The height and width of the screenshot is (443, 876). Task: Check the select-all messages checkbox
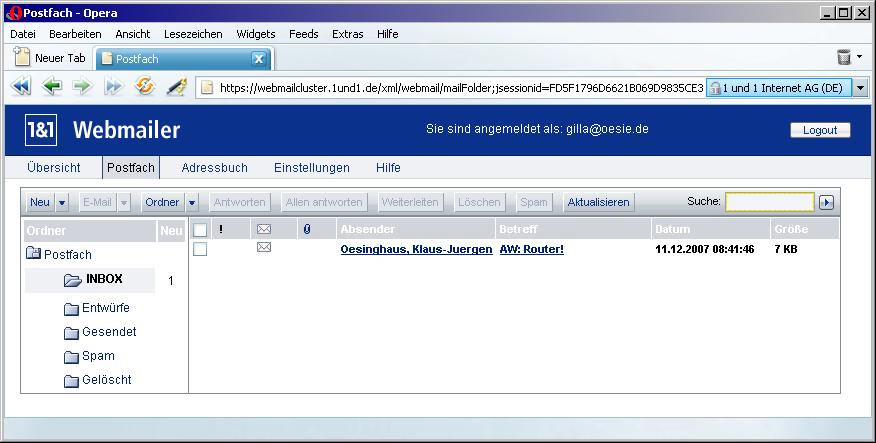click(x=200, y=229)
